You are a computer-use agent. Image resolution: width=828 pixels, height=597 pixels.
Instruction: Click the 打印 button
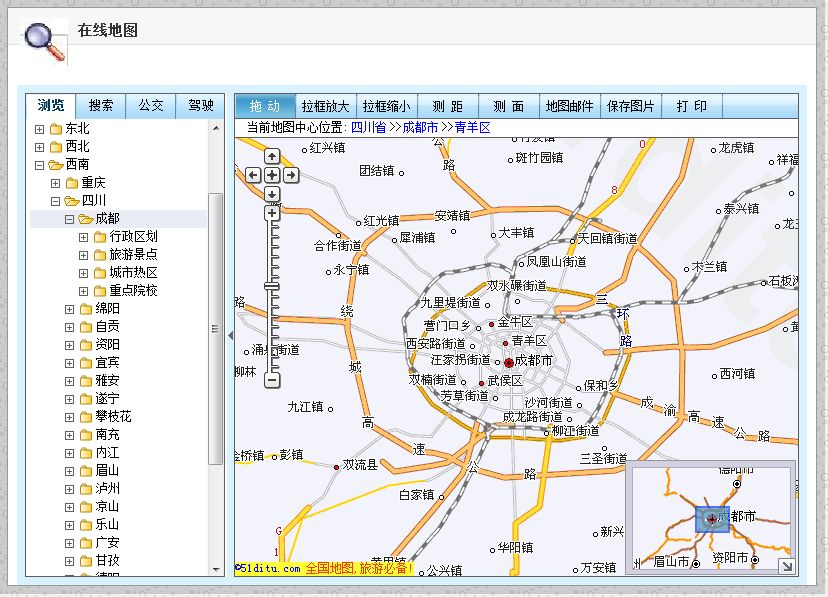pos(692,106)
